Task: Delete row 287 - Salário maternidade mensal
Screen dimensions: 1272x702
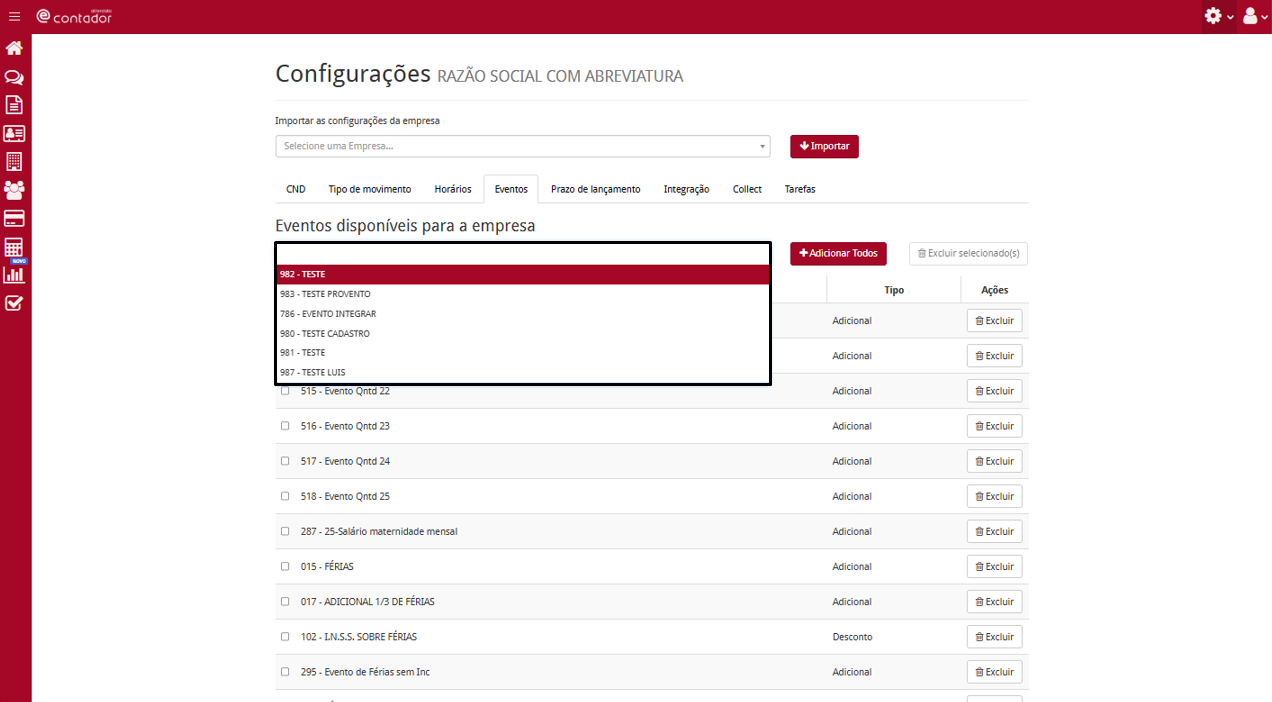Action: click(x=994, y=531)
